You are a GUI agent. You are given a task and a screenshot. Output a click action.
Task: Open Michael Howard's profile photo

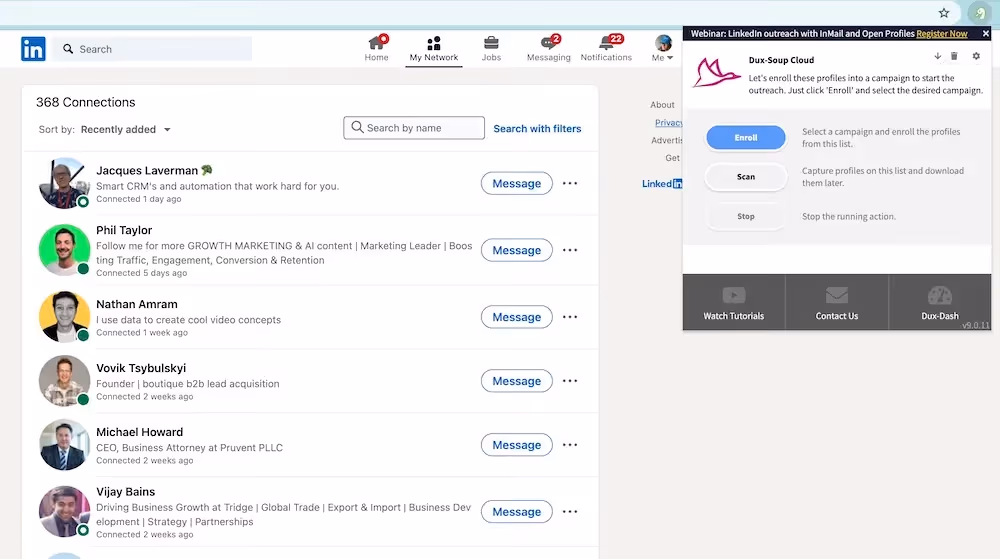[64, 444]
